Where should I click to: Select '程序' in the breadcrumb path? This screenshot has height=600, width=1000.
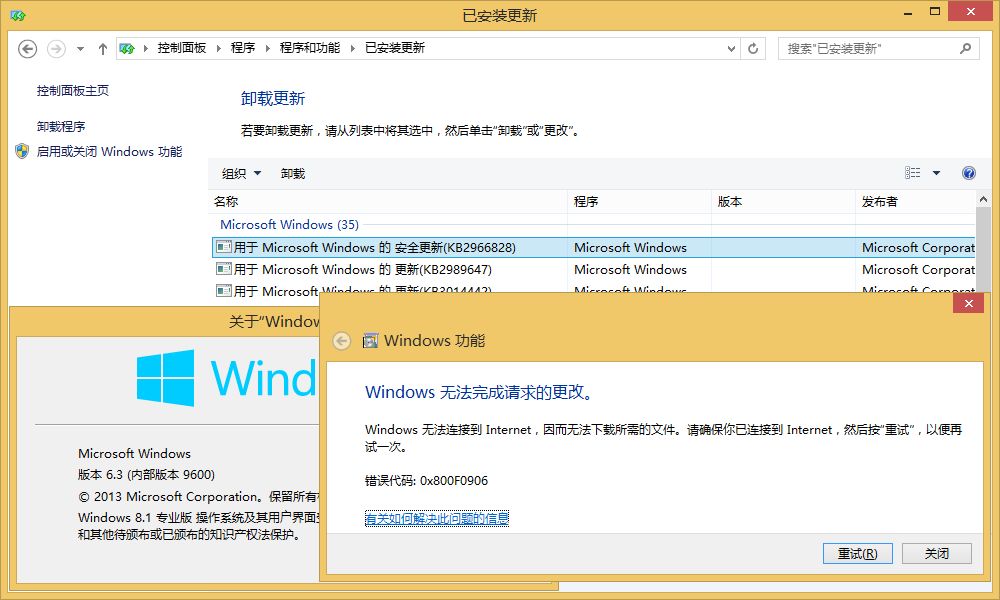242,48
